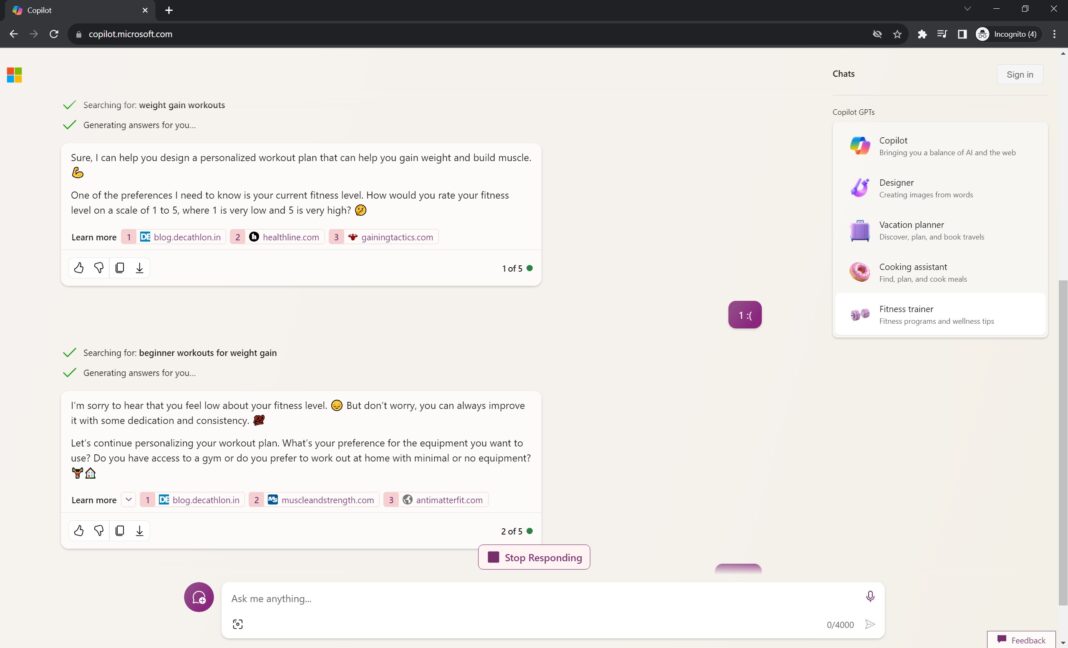Select the Fitness trainer GPT

pos(940,314)
